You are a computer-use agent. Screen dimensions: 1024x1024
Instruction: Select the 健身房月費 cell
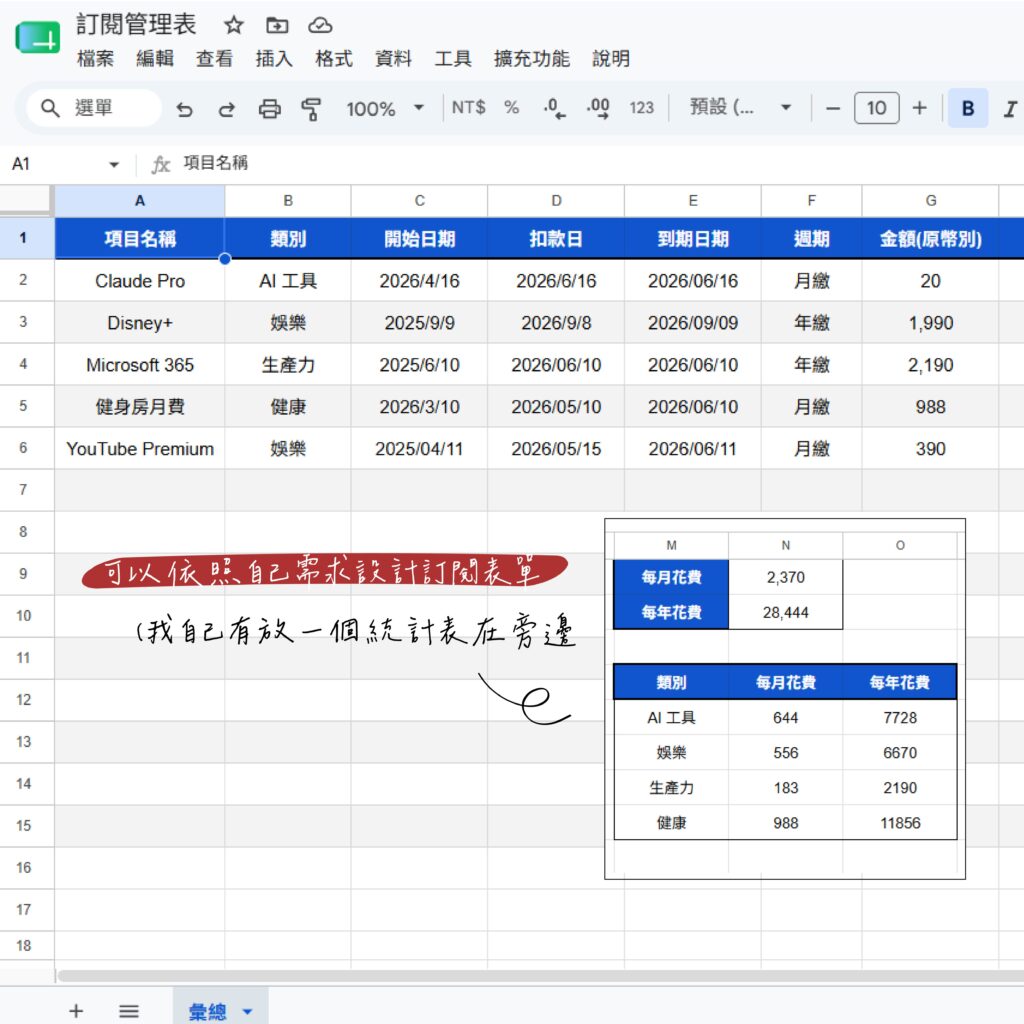point(140,407)
